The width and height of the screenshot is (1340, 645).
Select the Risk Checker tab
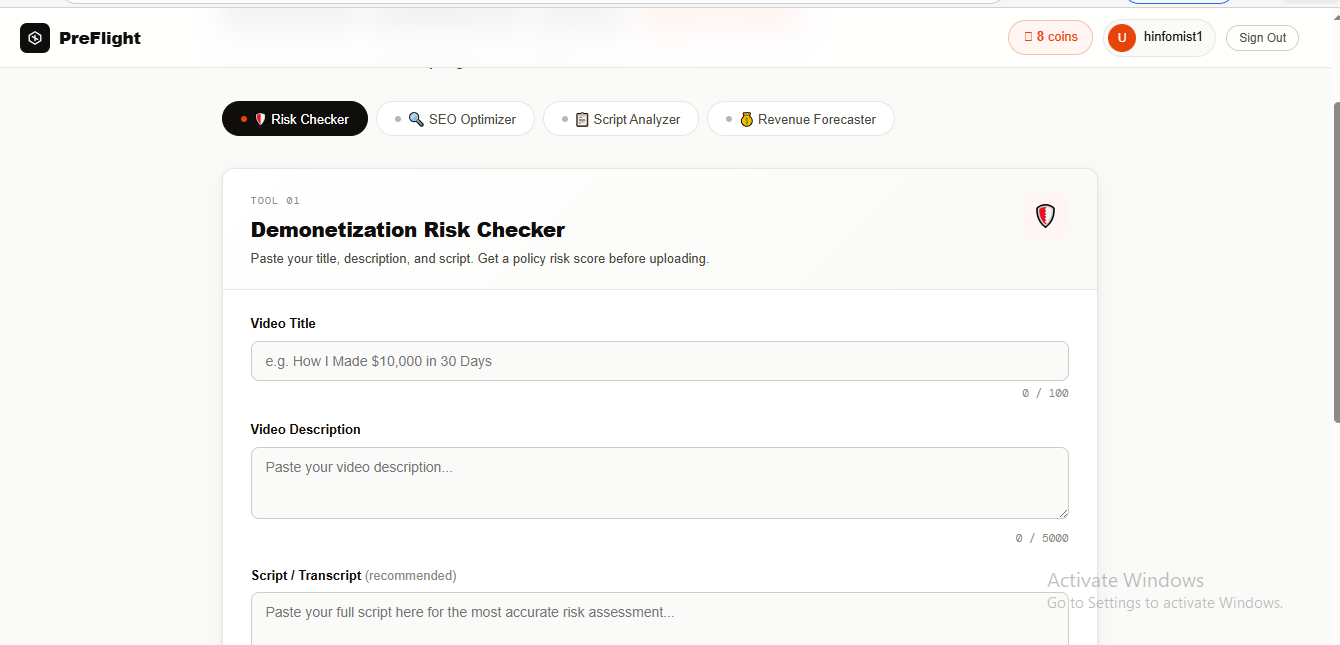point(295,119)
